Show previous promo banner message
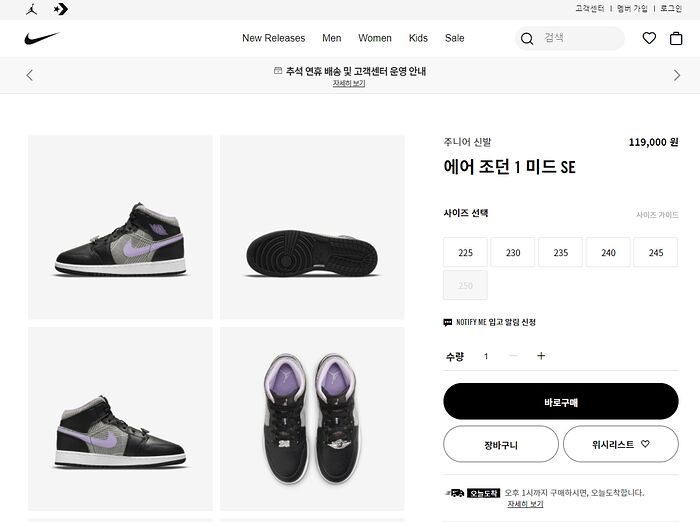 coord(29,75)
